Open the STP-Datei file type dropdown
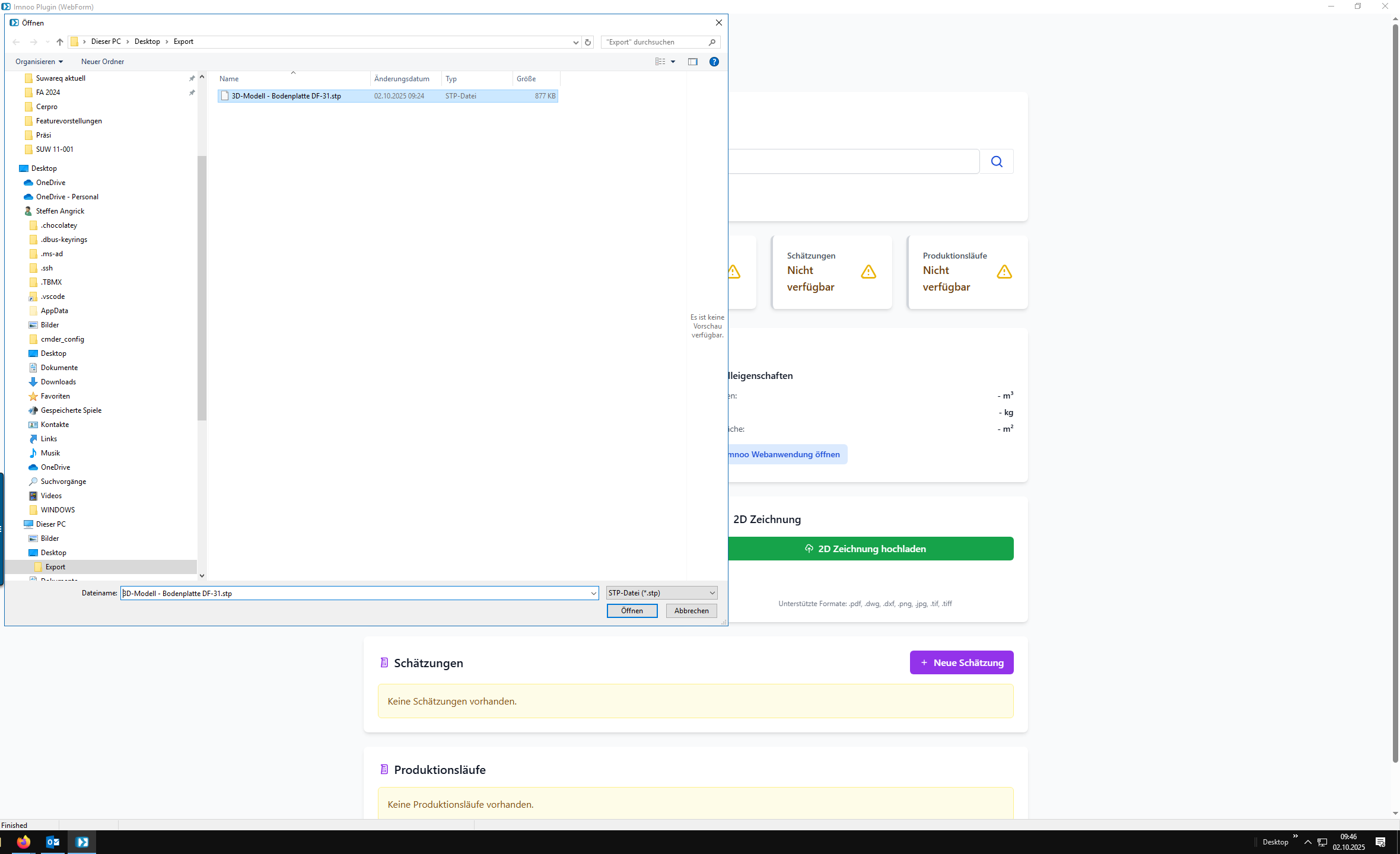The height and width of the screenshot is (854, 1400). (661, 593)
